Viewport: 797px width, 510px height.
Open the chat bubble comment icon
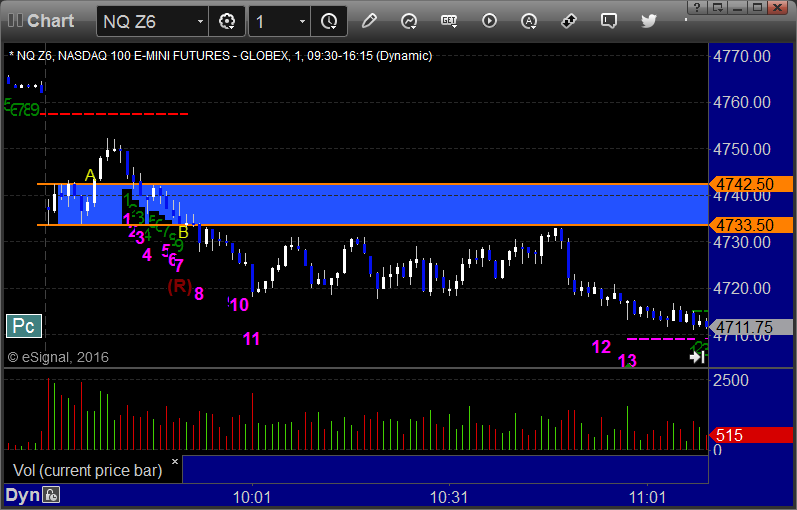tap(608, 21)
